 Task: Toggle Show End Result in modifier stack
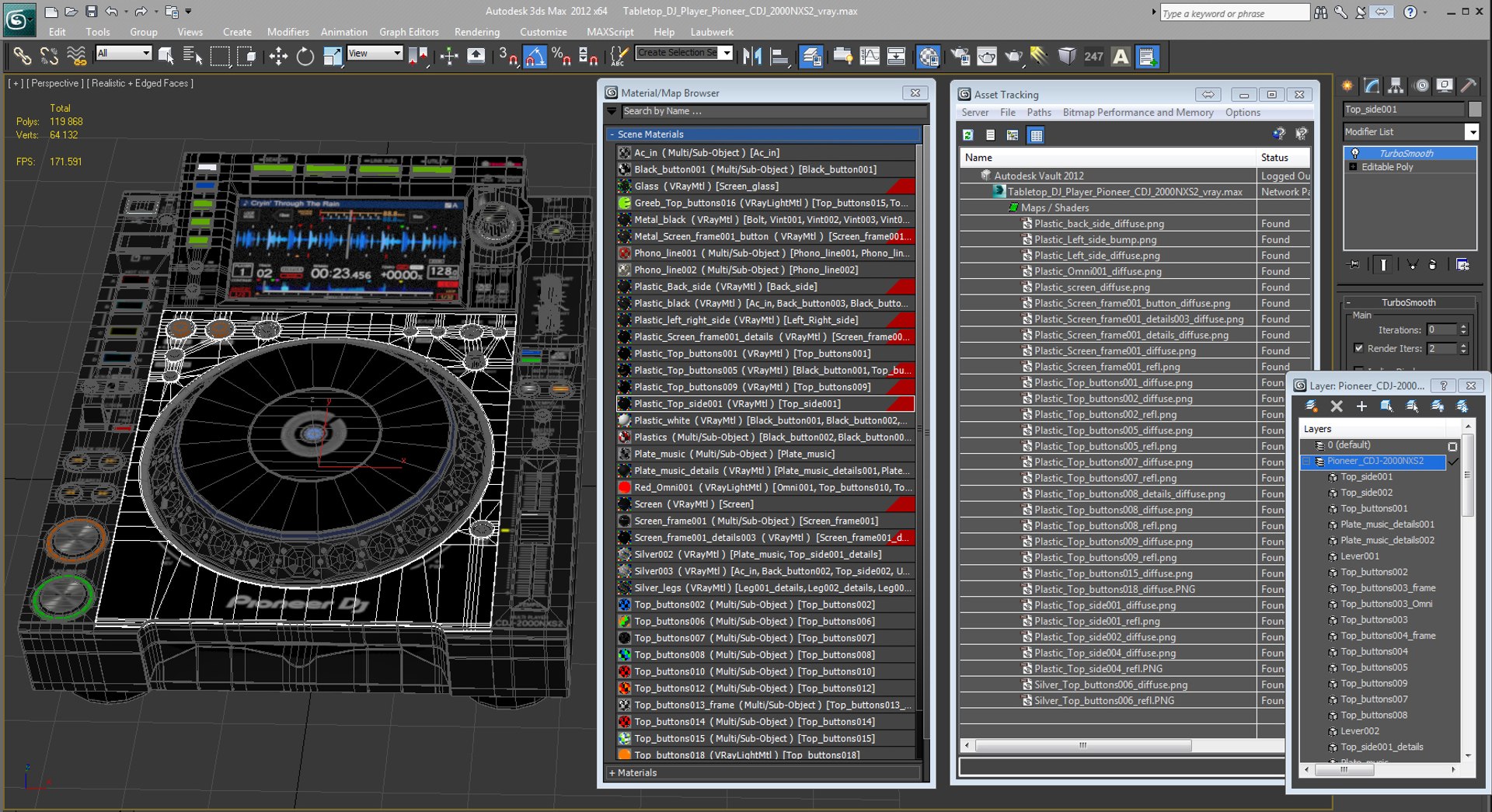(x=1383, y=264)
